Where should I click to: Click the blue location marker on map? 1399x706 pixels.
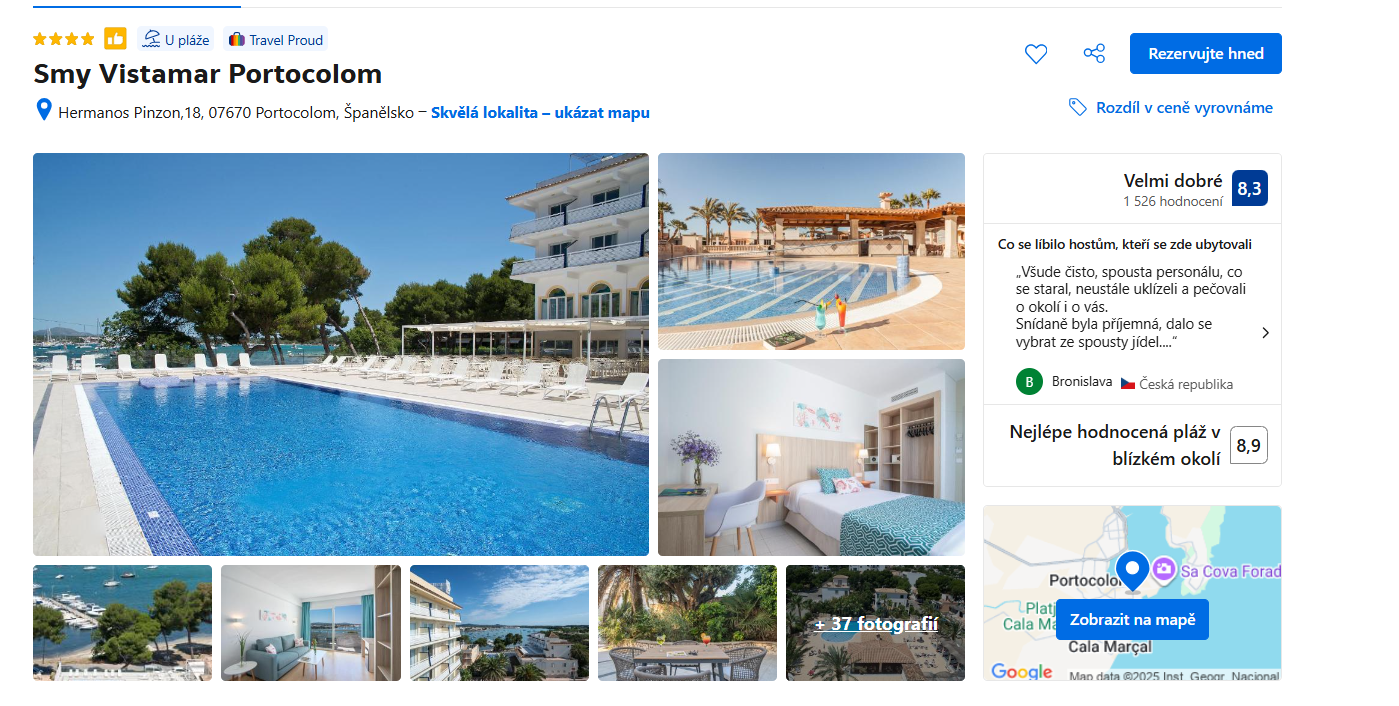pyautogui.click(x=1133, y=571)
